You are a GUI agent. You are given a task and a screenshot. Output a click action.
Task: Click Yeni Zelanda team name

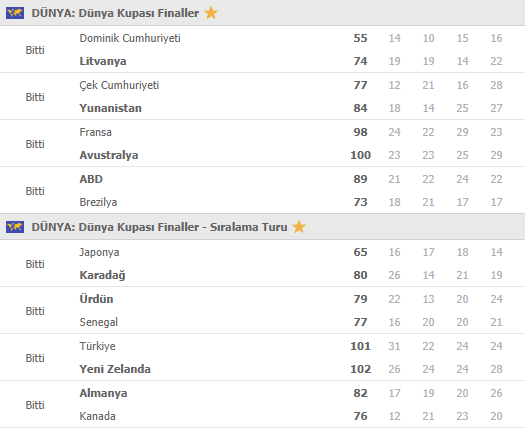tap(115, 369)
